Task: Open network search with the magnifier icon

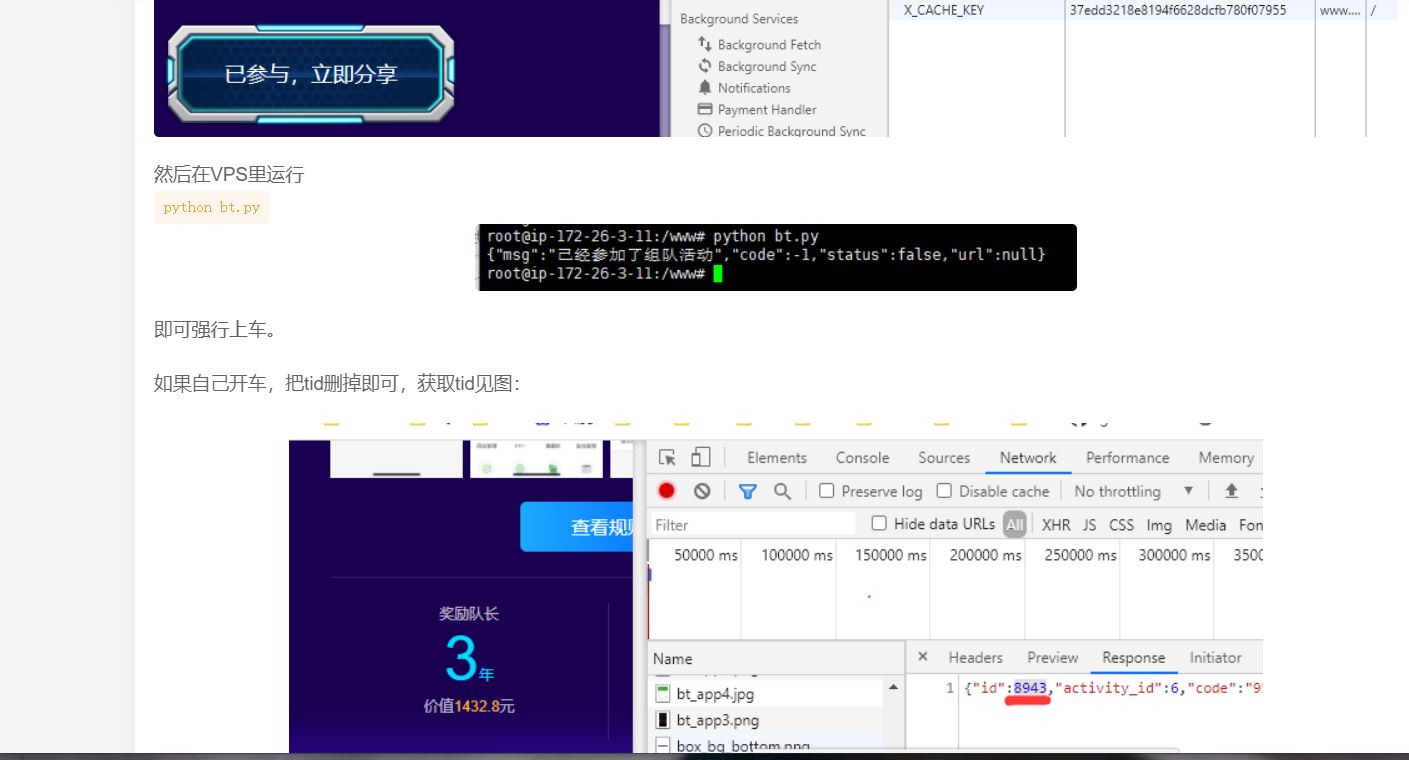Action: click(782, 491)
